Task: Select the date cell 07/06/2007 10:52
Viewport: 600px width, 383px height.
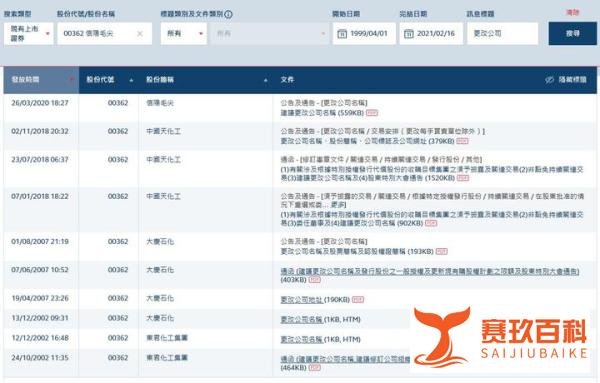Action: click(x=40, y=270)
